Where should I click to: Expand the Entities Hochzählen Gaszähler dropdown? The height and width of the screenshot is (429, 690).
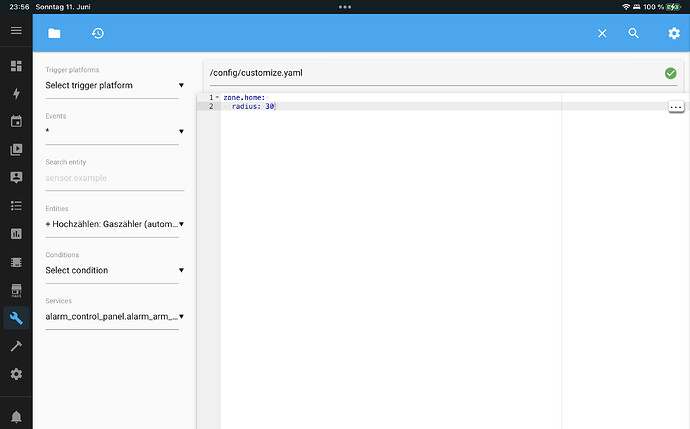pos(114,224)
